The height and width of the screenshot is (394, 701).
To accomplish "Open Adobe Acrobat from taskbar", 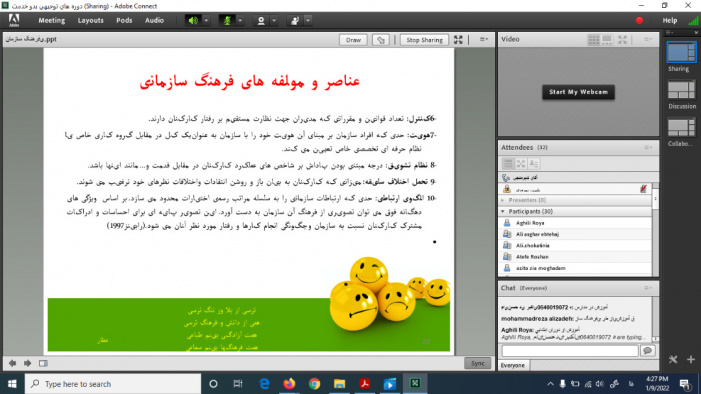I will 364,384.
